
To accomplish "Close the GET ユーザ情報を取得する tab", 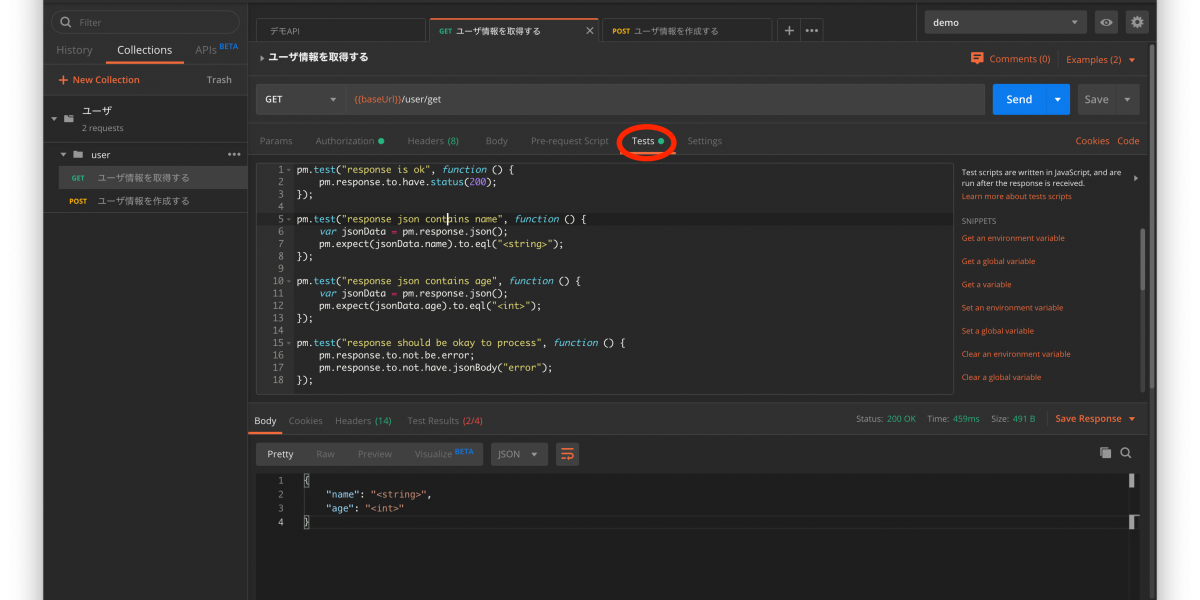I will pyautogui.click(x=589, y=31).
